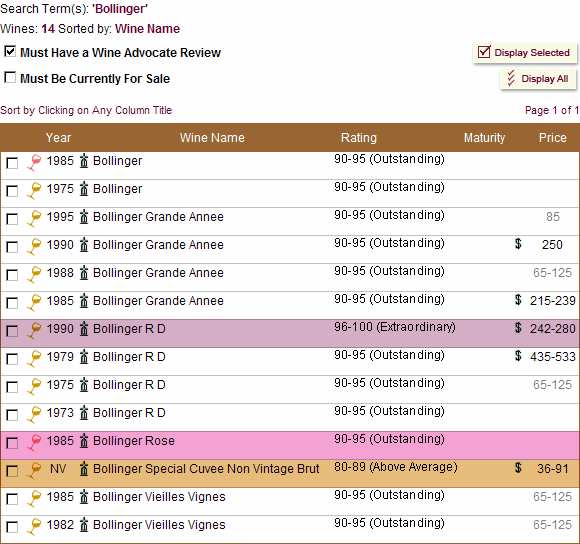580x544 pixels.
Task: Tick checkbox for 1990 Bollinger R D
Action: [12, 331]
